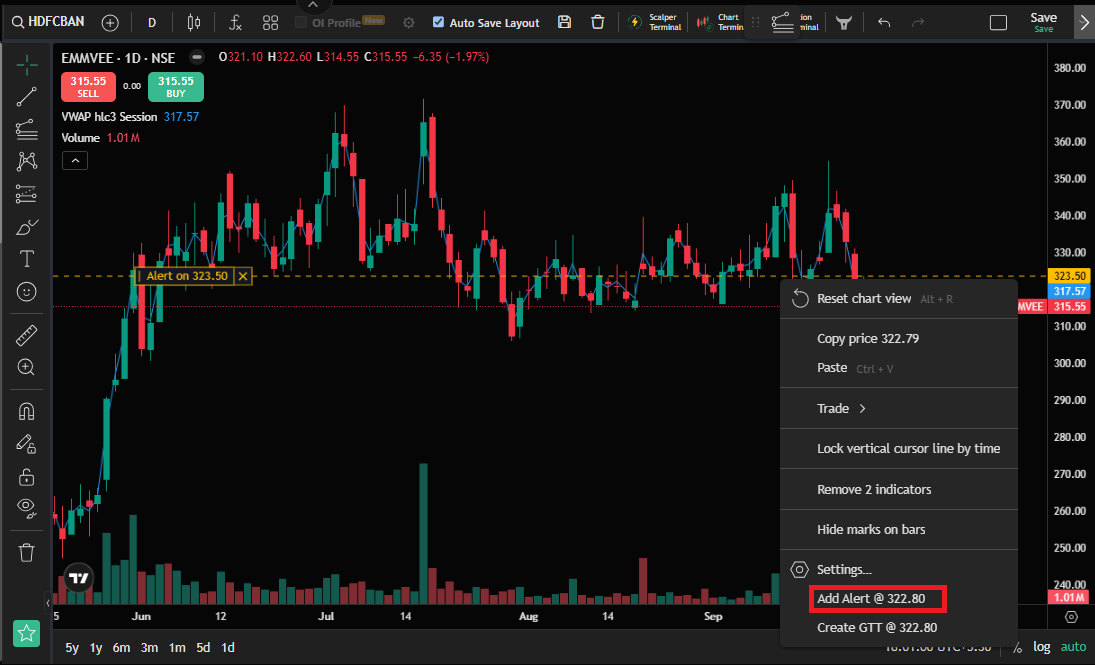
Task: Click the trash icon in left toolbar
Action: click(27, 553)
